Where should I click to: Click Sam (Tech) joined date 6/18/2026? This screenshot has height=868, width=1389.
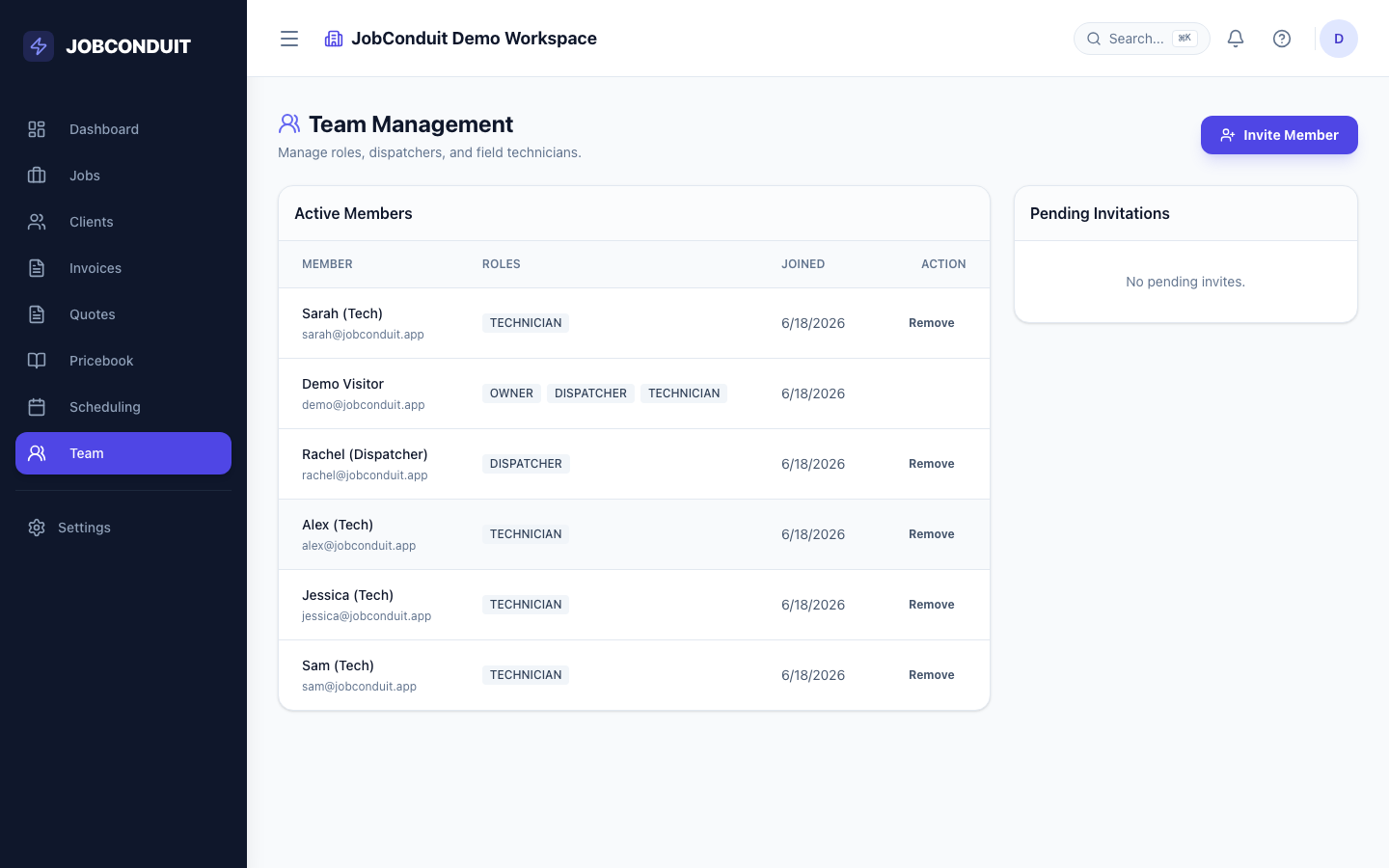tap(813, 675)
